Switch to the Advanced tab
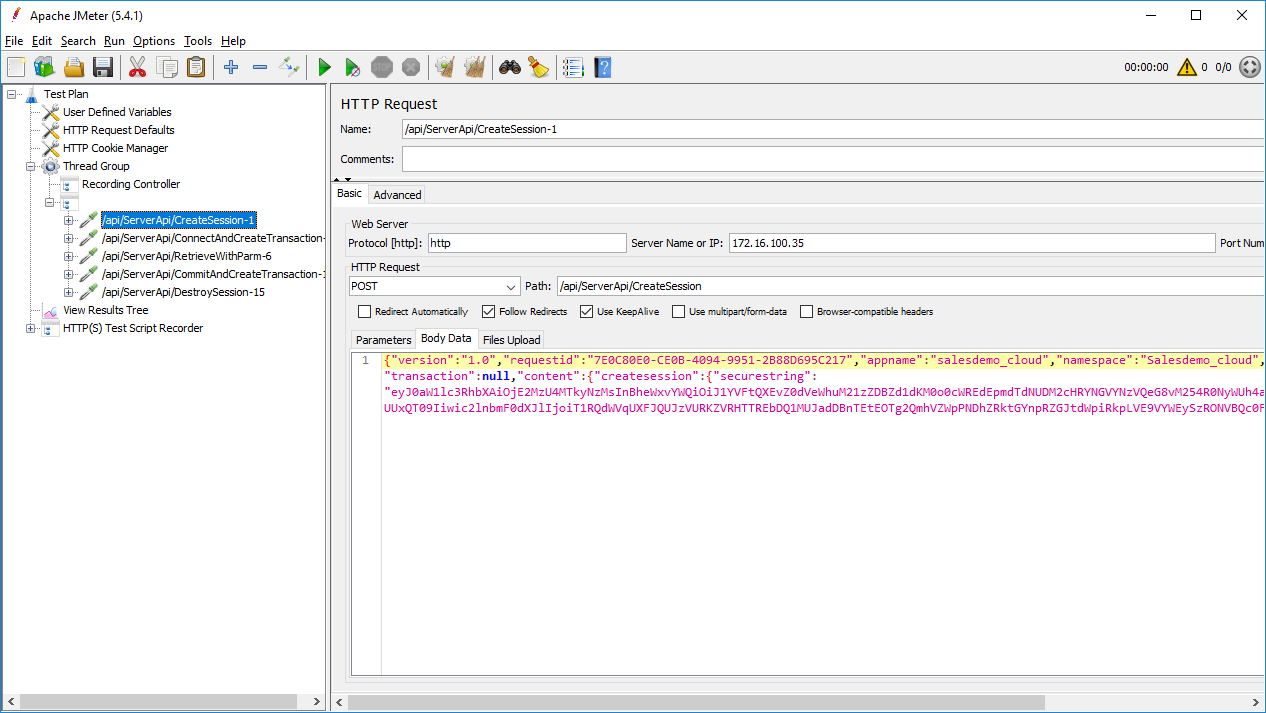 tap(397, 195)
